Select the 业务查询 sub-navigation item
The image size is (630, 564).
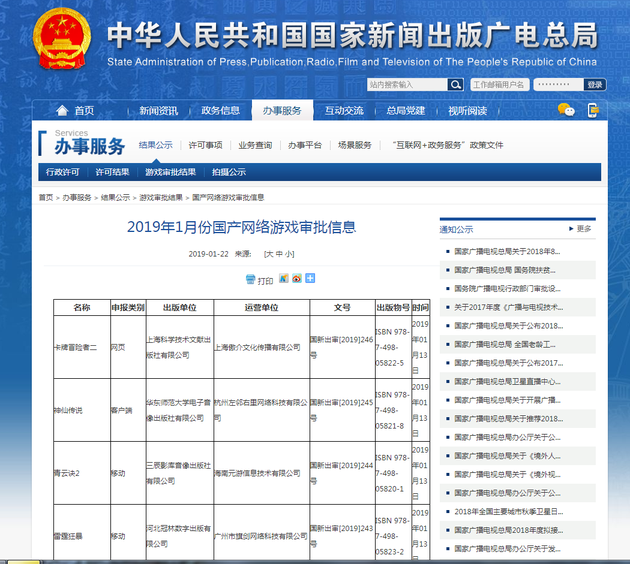pyautogui.click(x=255, y=145)
